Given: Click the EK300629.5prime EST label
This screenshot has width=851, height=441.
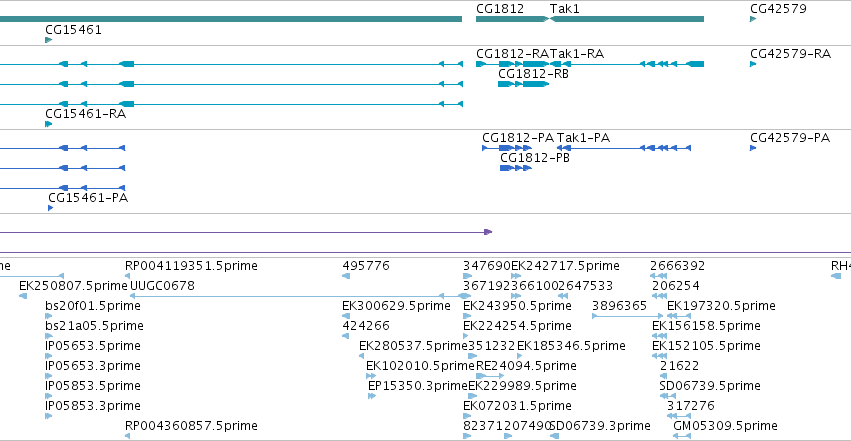Looking at the screenshot, I should pos(396,306).
